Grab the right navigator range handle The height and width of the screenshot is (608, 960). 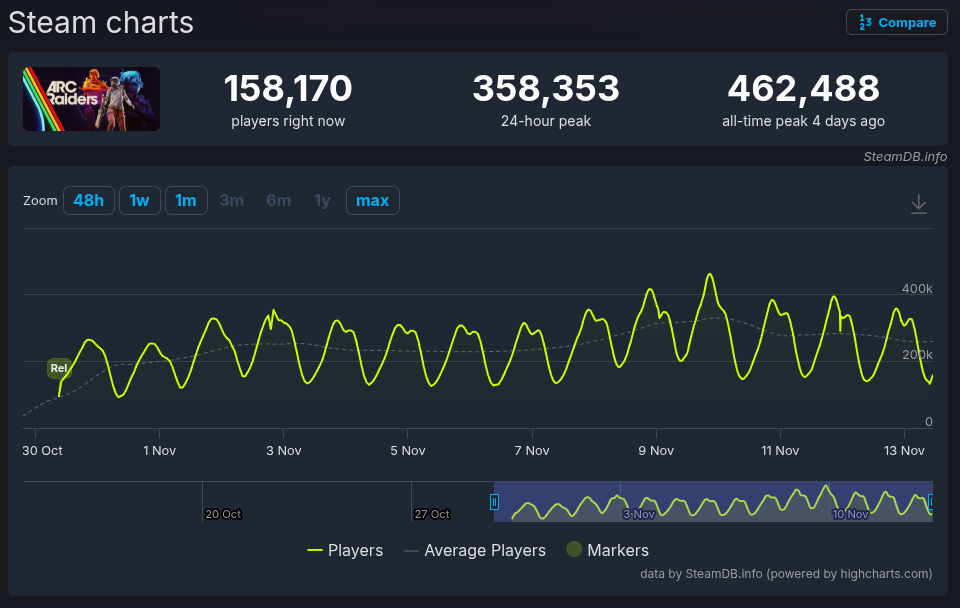pyautogui.click(x=931, y=502)
